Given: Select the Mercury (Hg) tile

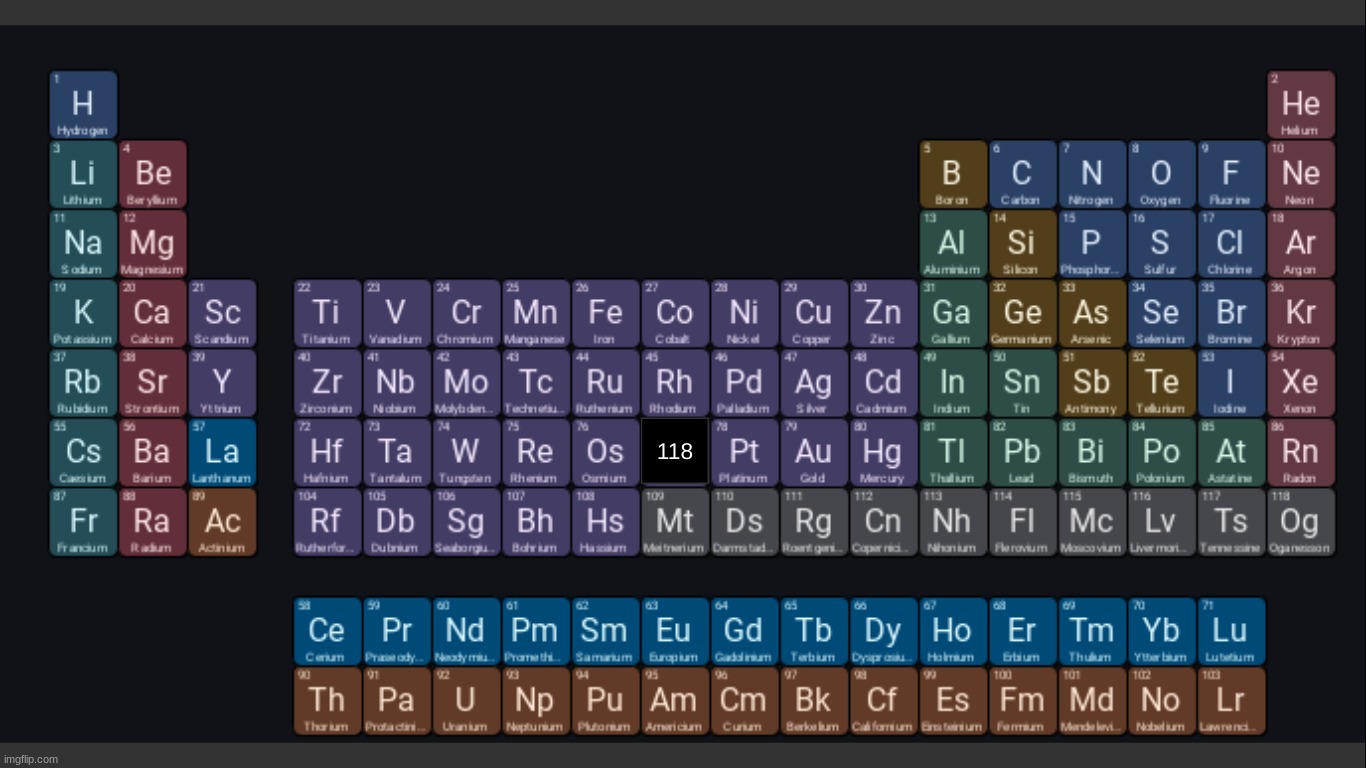Looking at the screenshot, I should pyautogui.click(x=883, y=452).
